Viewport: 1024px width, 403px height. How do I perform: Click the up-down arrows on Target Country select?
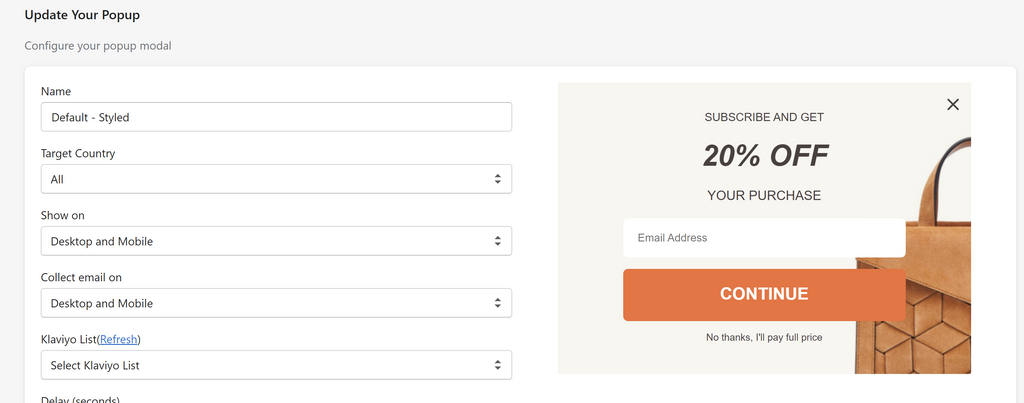pyautogui.click(x=498, y=179)
